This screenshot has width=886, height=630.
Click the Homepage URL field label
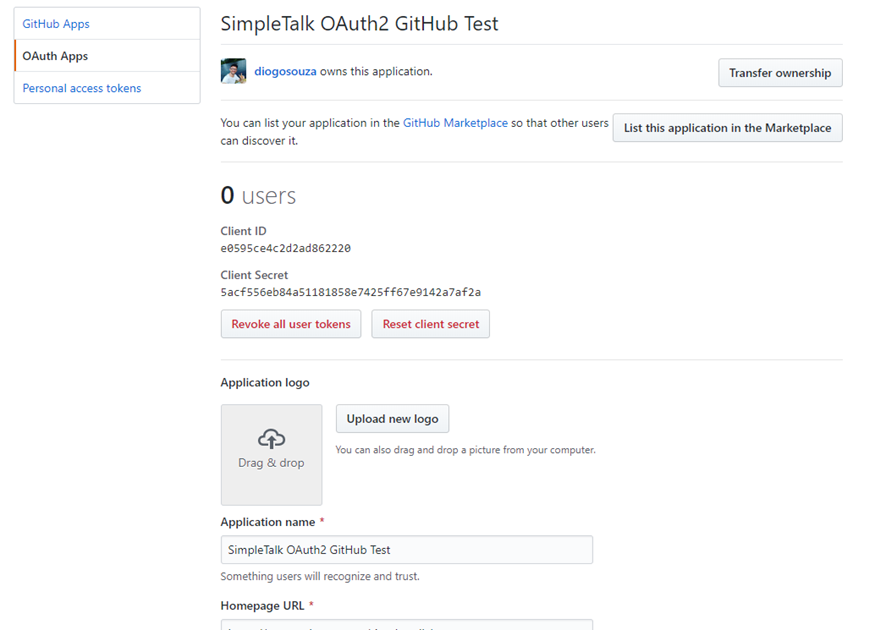tap(262, 606)
